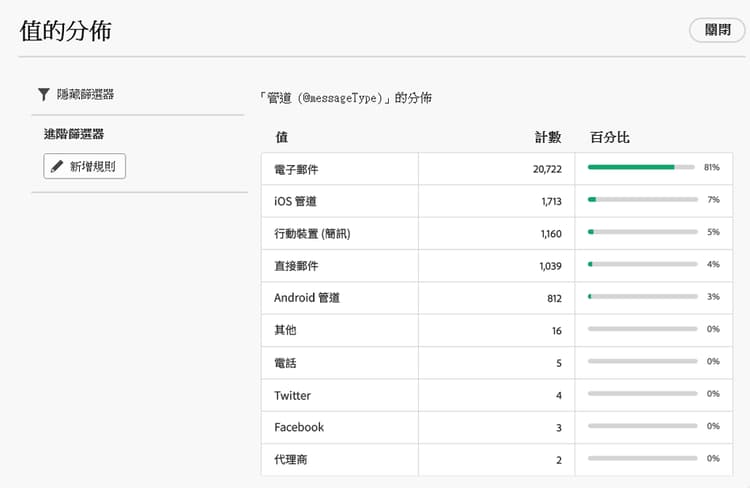This screenshot has height=488, width=750.
Task: Select the Facebook value row
Action: click(x=299, y=427)
